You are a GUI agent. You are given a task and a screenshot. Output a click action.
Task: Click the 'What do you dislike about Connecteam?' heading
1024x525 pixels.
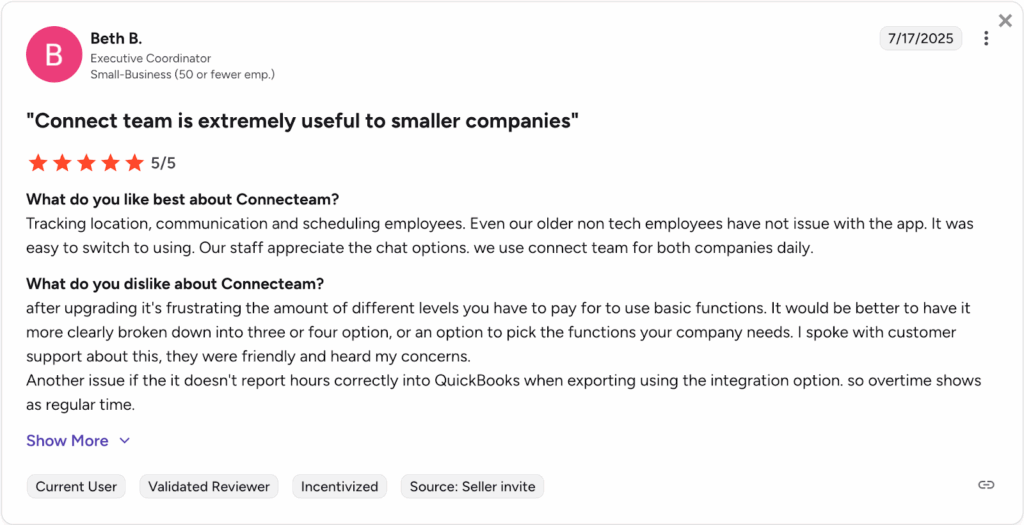click(175, 284)
